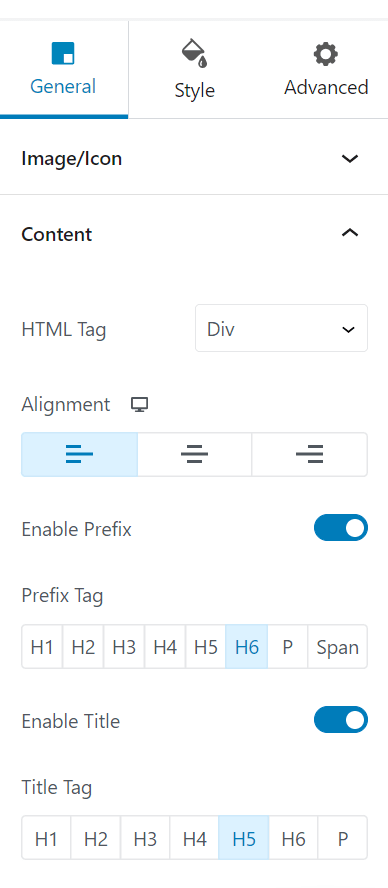Click the Style paint bucket icon

pos(194,53)
